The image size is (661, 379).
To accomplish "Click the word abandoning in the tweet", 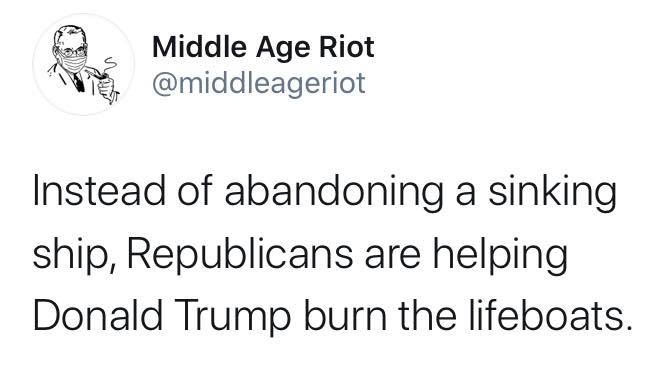I will [334, 194].
